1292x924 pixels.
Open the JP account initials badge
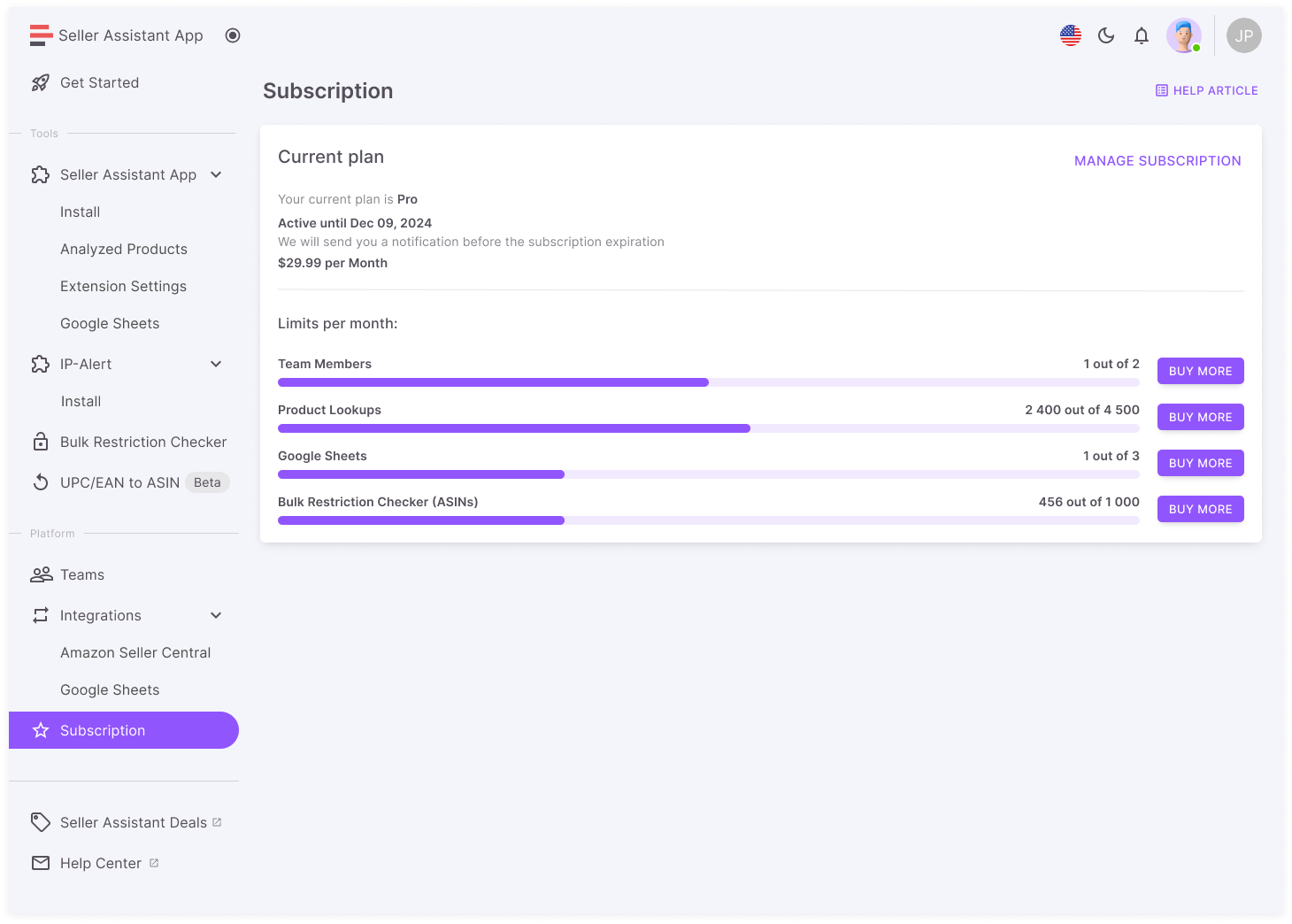[x=1243, y=35]
